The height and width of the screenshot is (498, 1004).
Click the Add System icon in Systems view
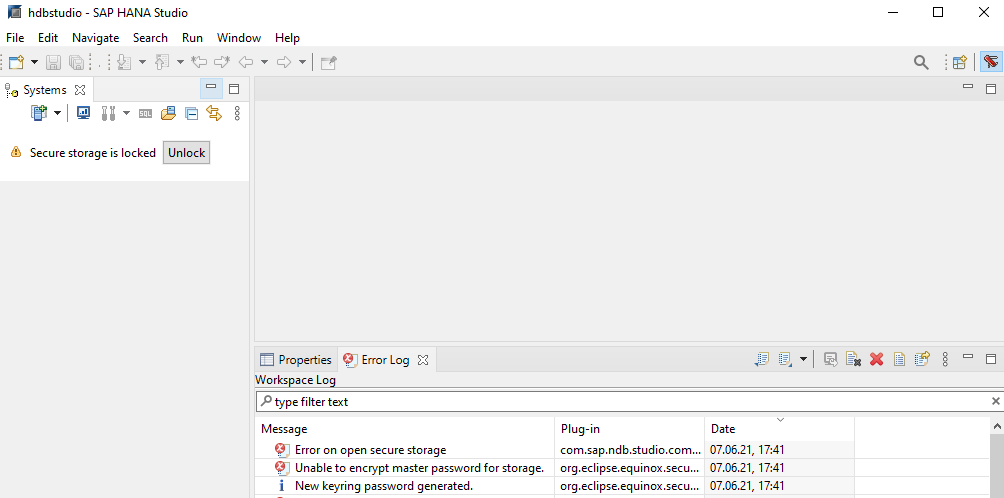tap(39, 113)
